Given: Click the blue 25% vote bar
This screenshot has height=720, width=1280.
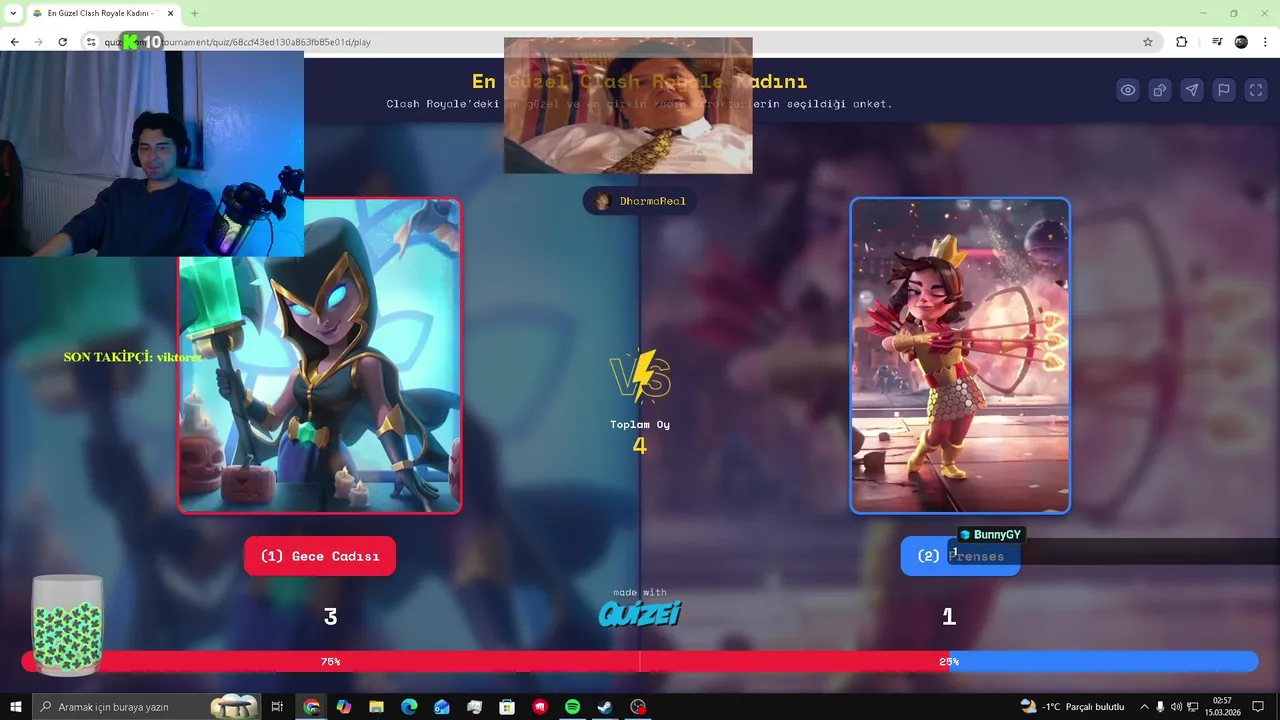Looking at the screenshot, I should (x=1103, y=661).
